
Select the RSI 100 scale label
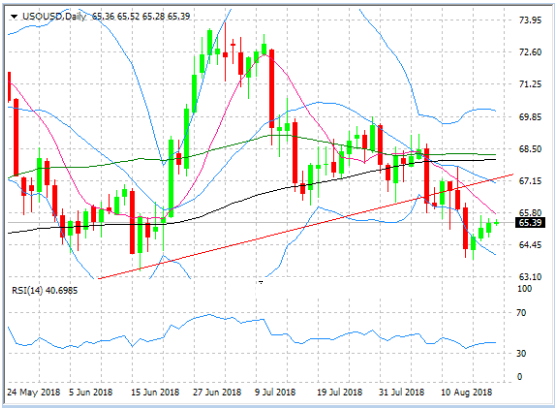coord(524,289)
